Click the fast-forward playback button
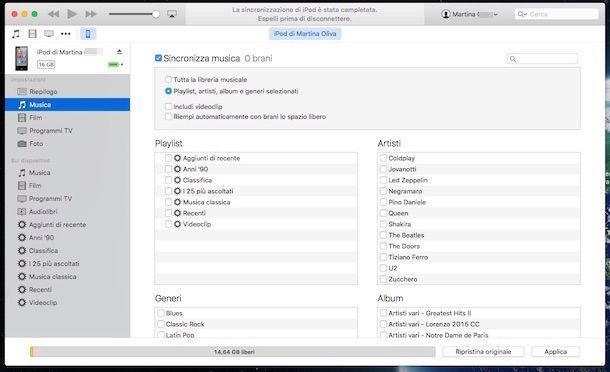Viewport: 610px width, 372px height. (91, 14)
